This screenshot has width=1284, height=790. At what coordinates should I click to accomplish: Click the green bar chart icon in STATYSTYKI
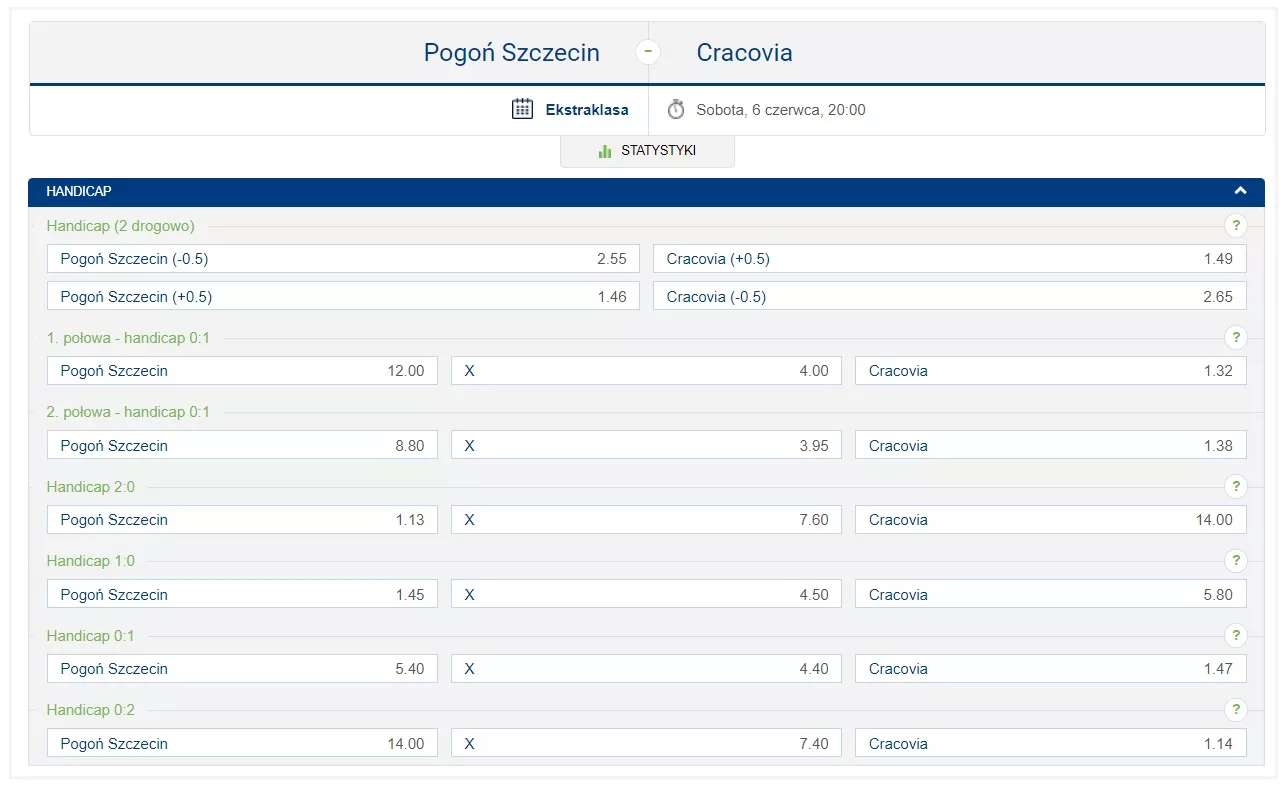coord(604,151)
